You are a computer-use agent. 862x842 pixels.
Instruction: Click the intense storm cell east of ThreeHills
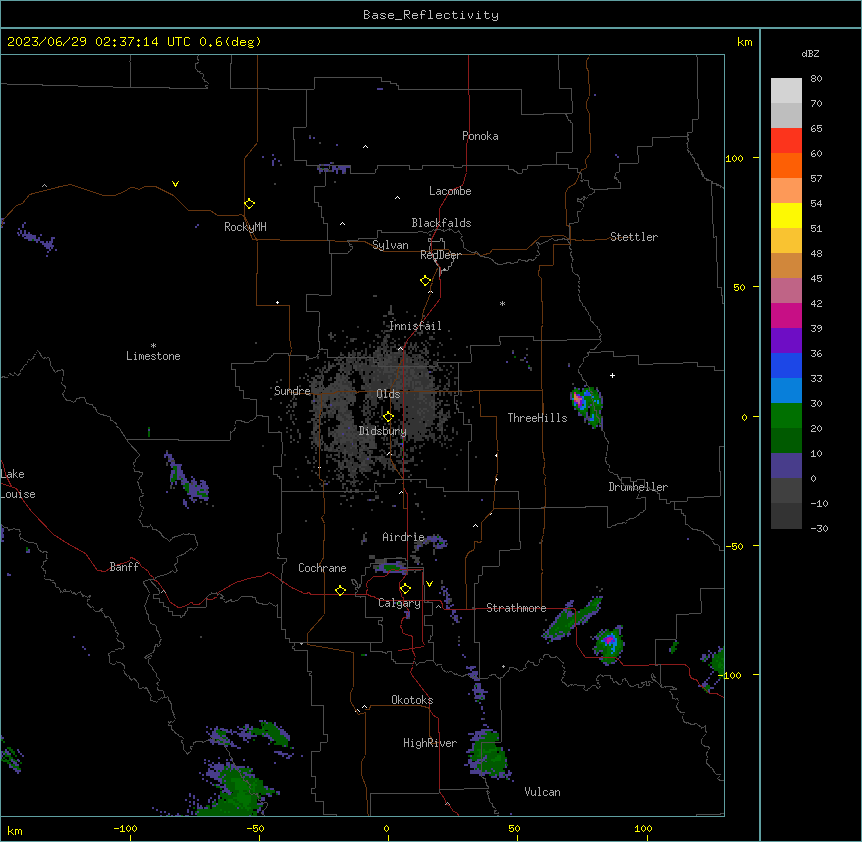pos(587,405)
